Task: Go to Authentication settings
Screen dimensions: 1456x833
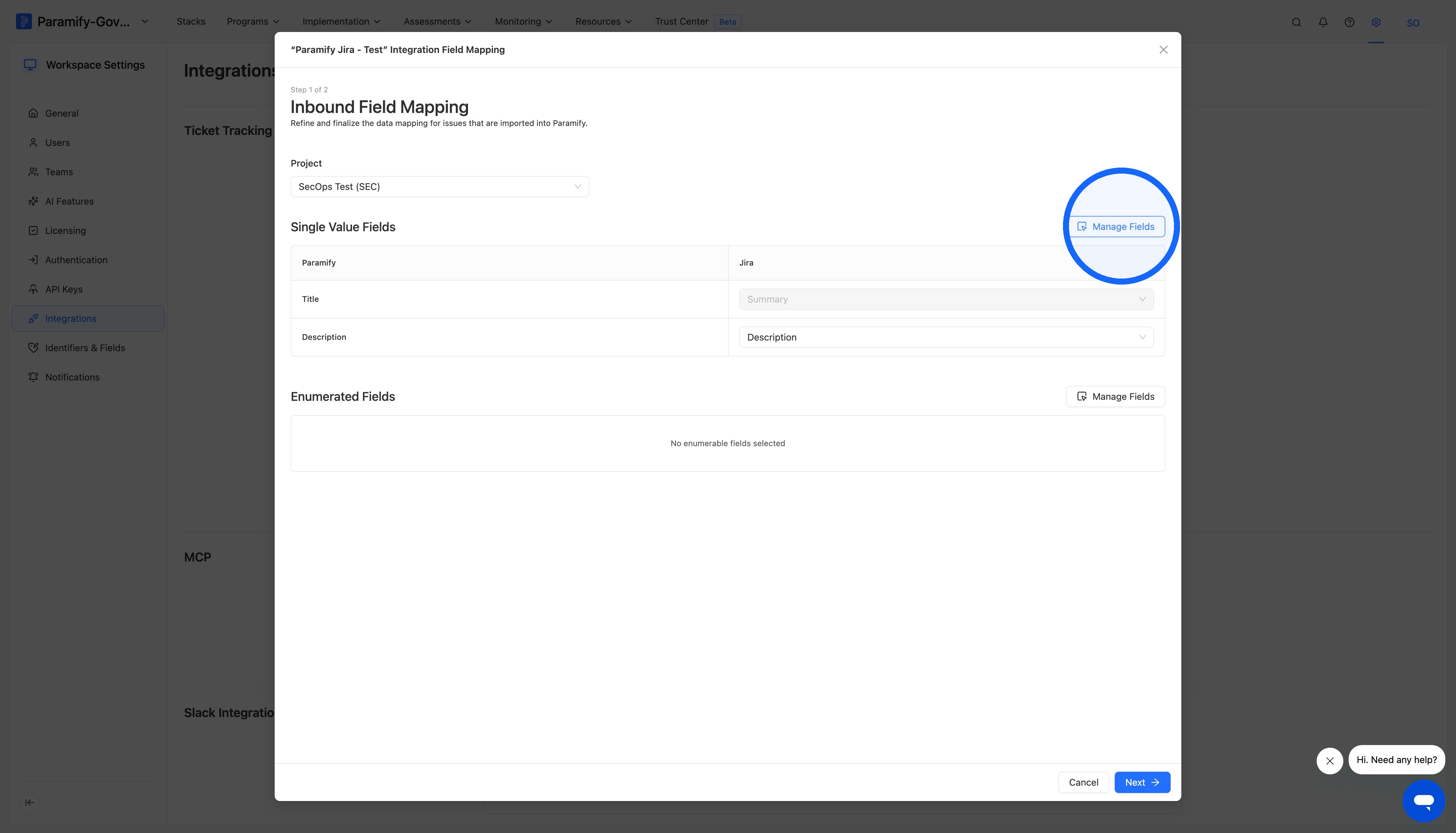Action: click(88, 260)
